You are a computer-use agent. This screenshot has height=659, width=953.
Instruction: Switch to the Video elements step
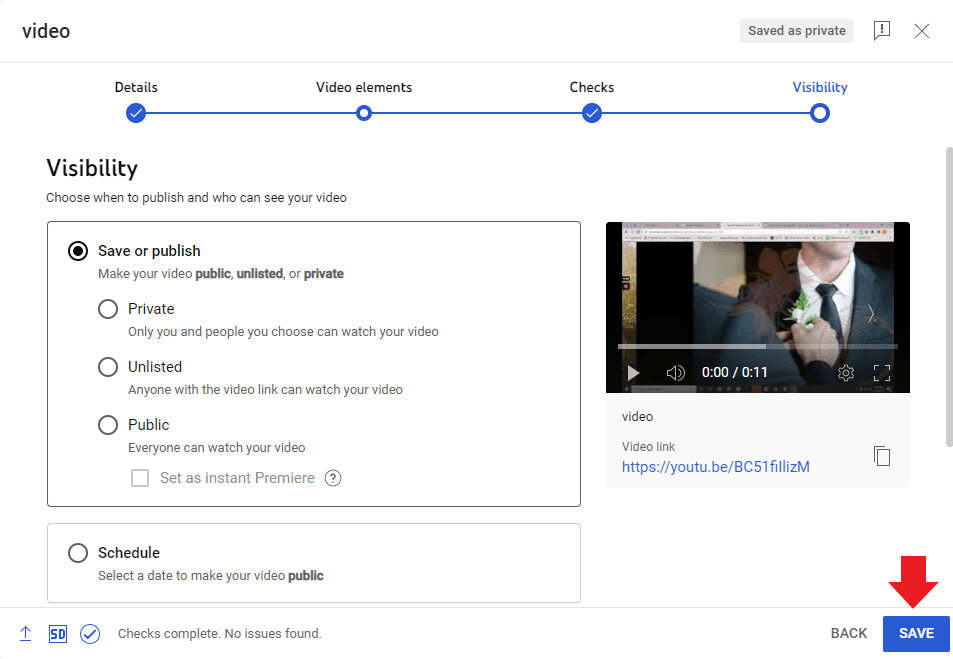(x=364, y=113)
